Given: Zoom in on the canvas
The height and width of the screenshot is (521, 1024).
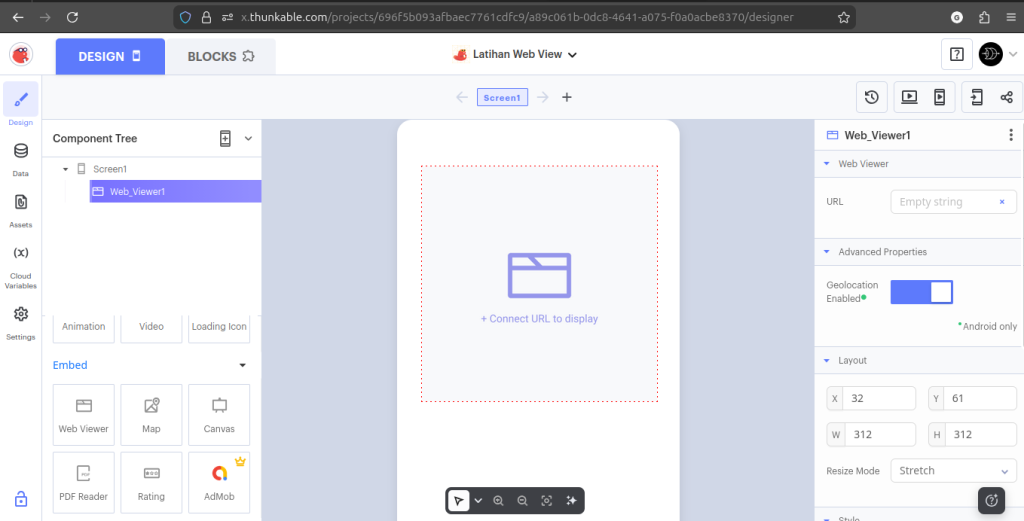Looking at the screenshot, I should click(498, 500).
